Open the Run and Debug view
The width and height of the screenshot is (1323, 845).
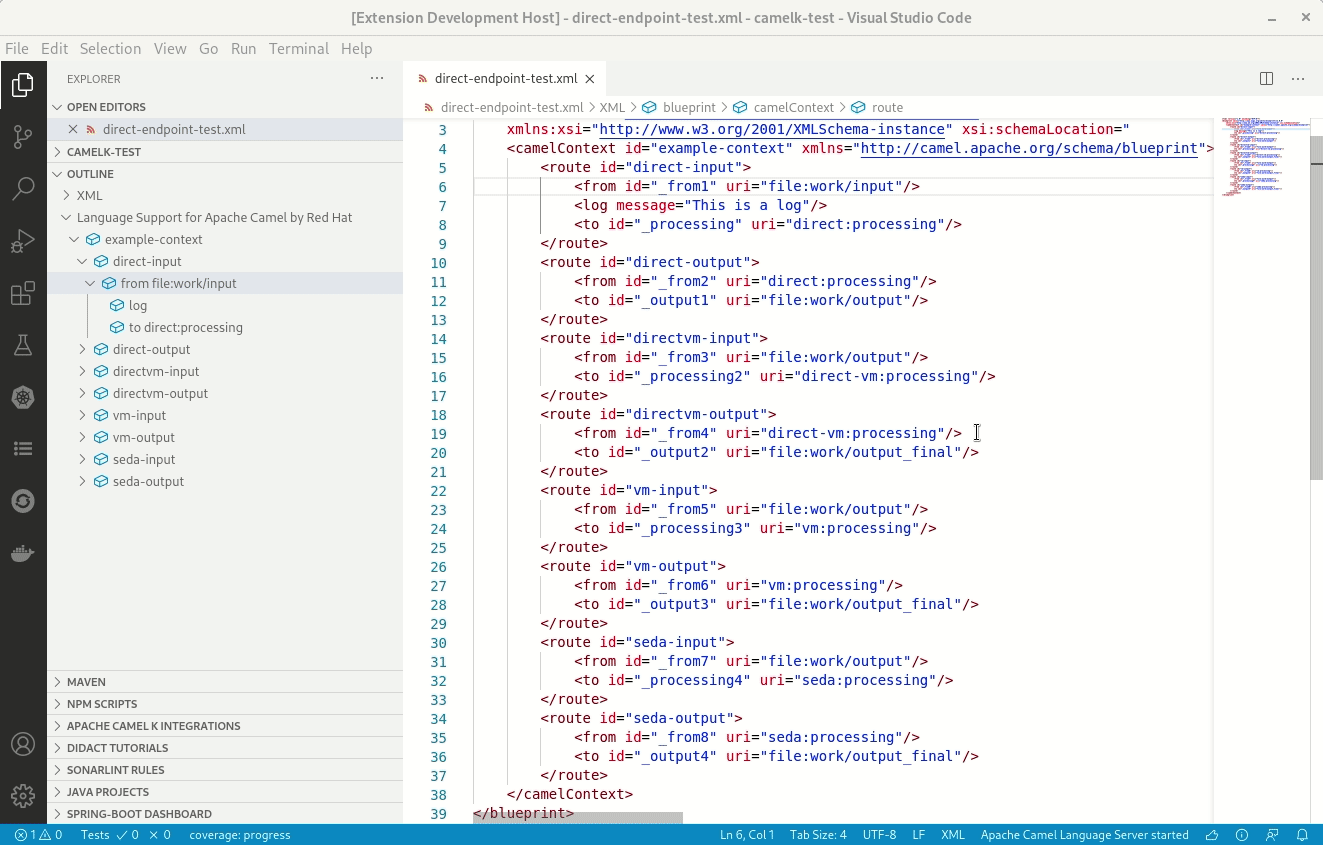click(24, 240)
